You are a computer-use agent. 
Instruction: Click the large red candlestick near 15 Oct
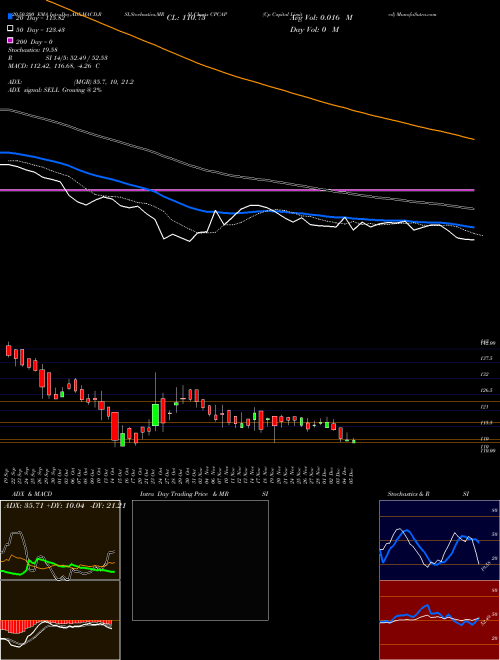(x=115, y=426)
